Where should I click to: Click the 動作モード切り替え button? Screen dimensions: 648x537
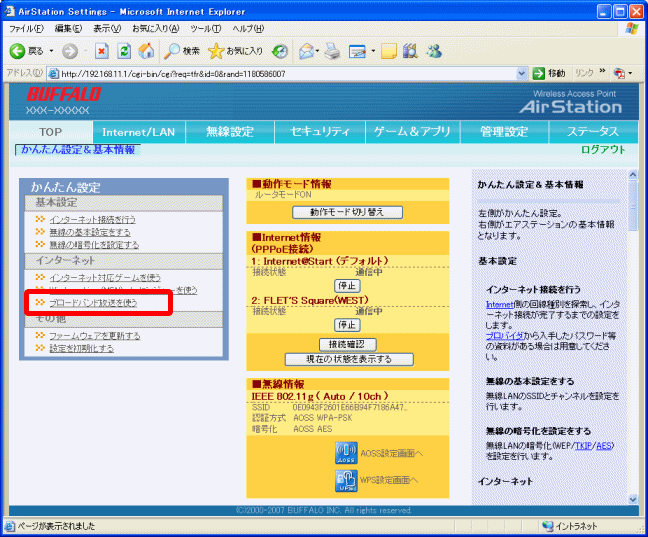click(347, 212)
